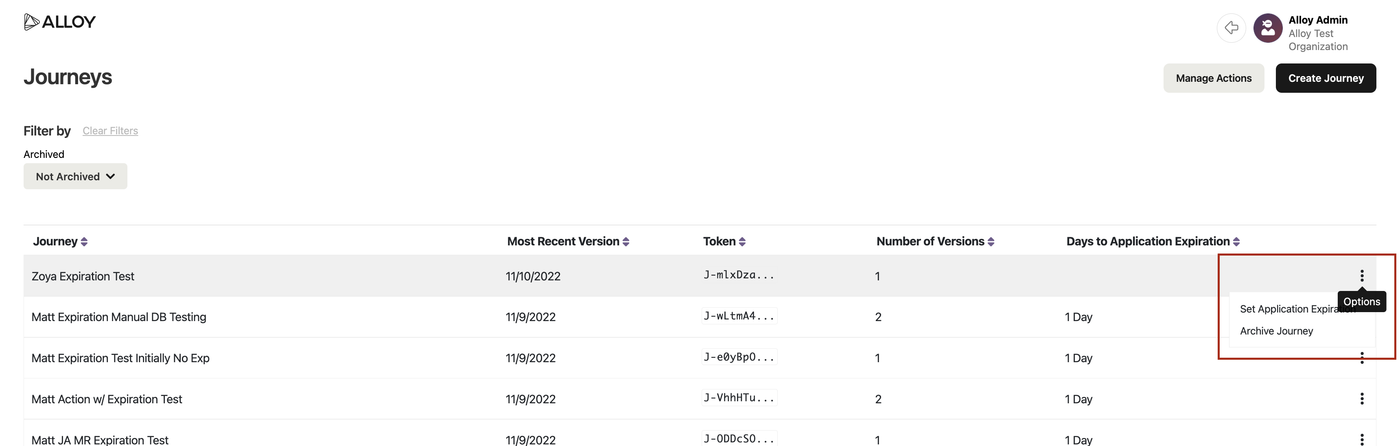The width and height of the screenshot is (1400, 446).
Task: Choose Archive Journey from the menu
Action: [x=1276, y=331]
